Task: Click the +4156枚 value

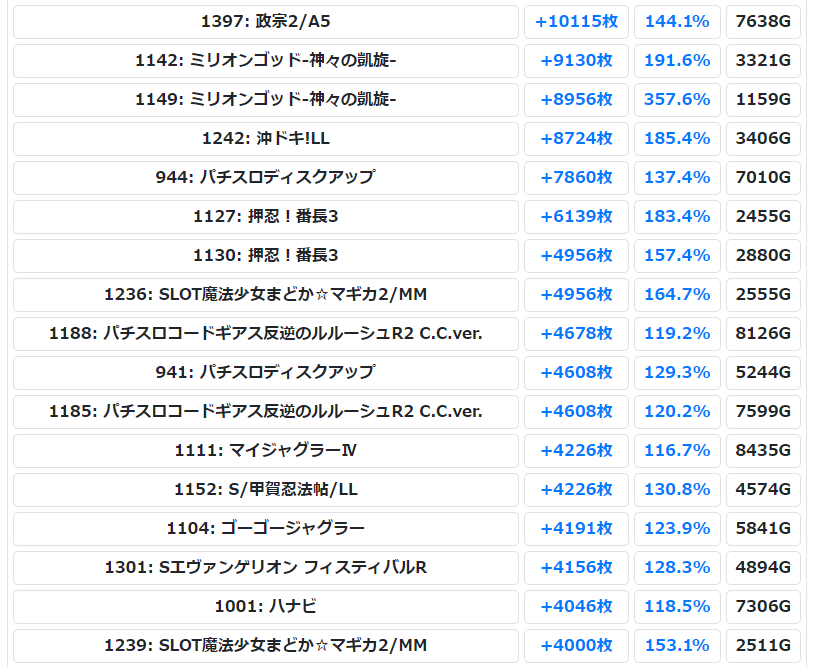Action: (576, 568)
